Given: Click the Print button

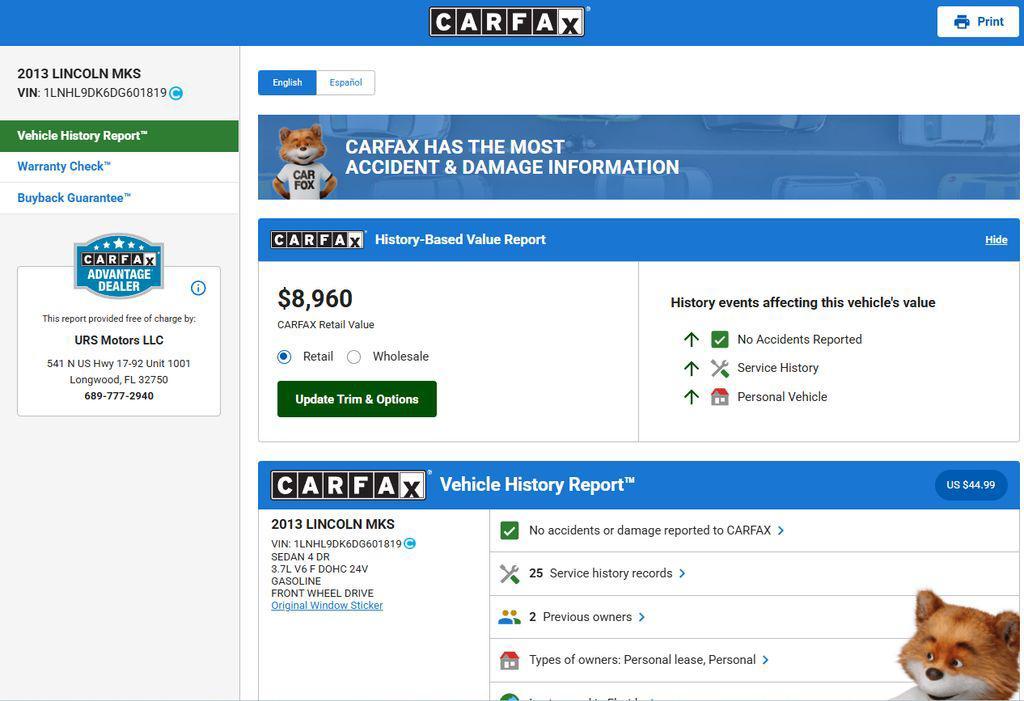Looking at the screenshot, I should pos(978,22).
